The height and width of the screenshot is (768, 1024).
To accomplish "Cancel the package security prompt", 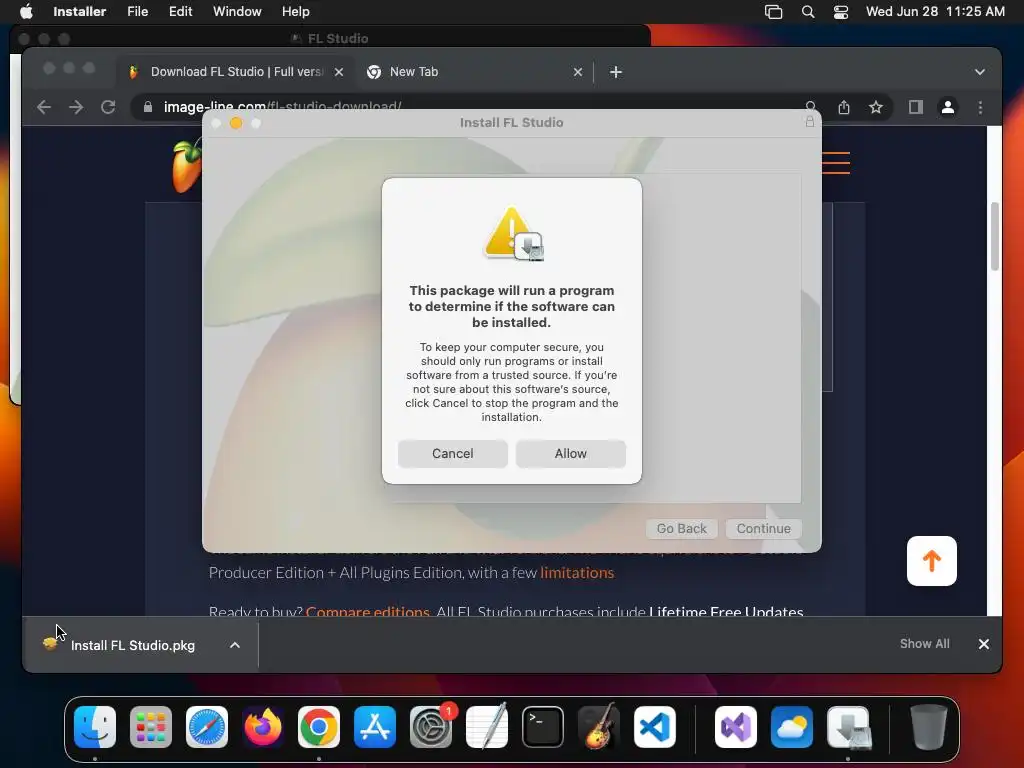I will click(453, 453).
